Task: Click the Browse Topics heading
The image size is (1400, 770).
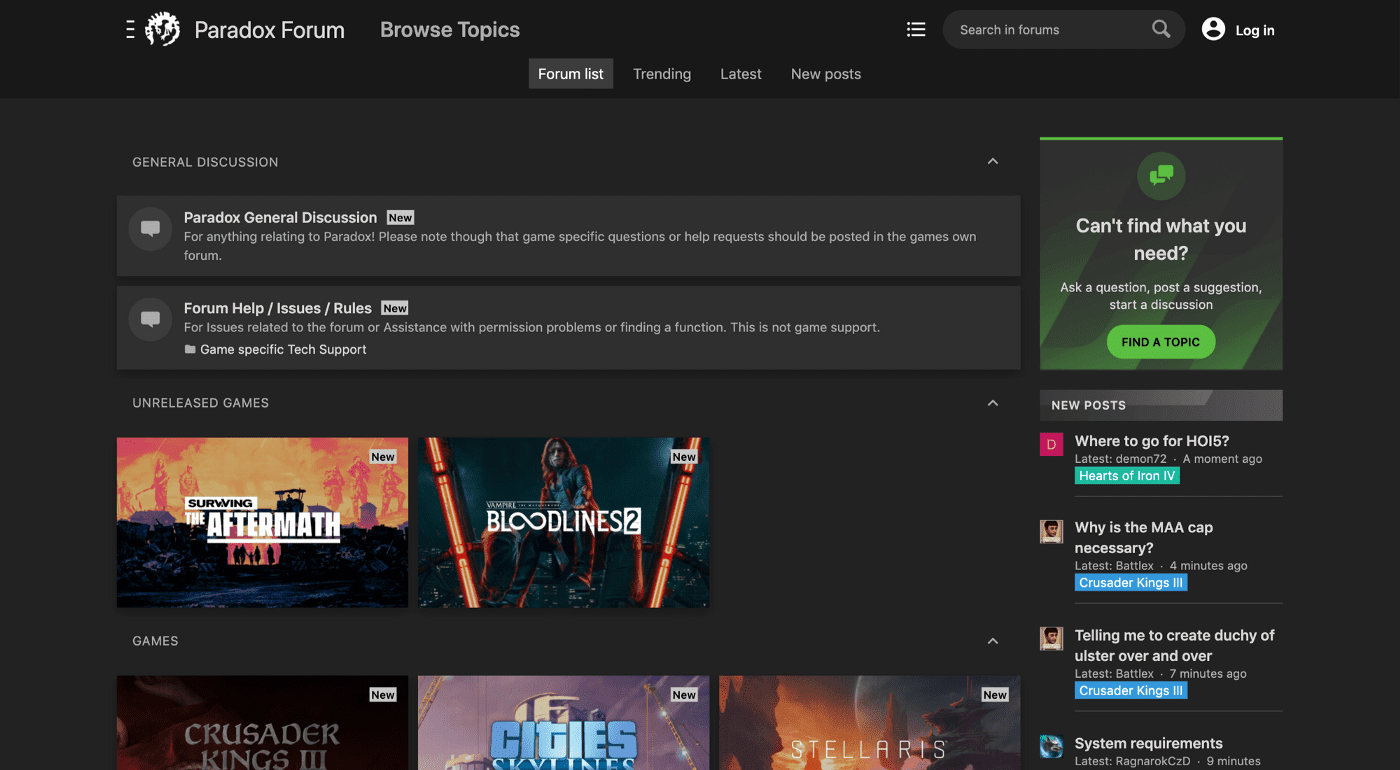Action: click(450, 30)
